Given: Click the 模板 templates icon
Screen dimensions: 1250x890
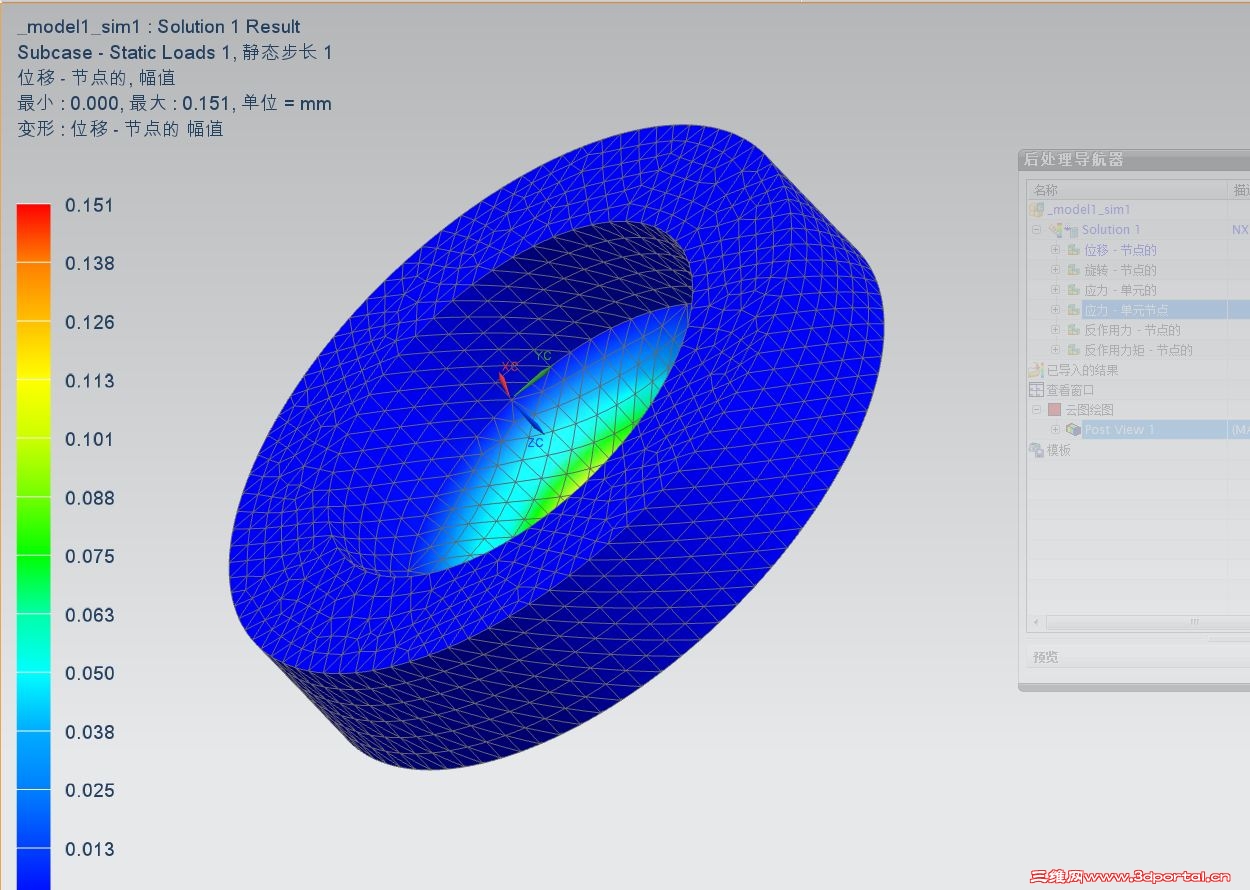Looking at the screenshot, I should [1037, 450].
